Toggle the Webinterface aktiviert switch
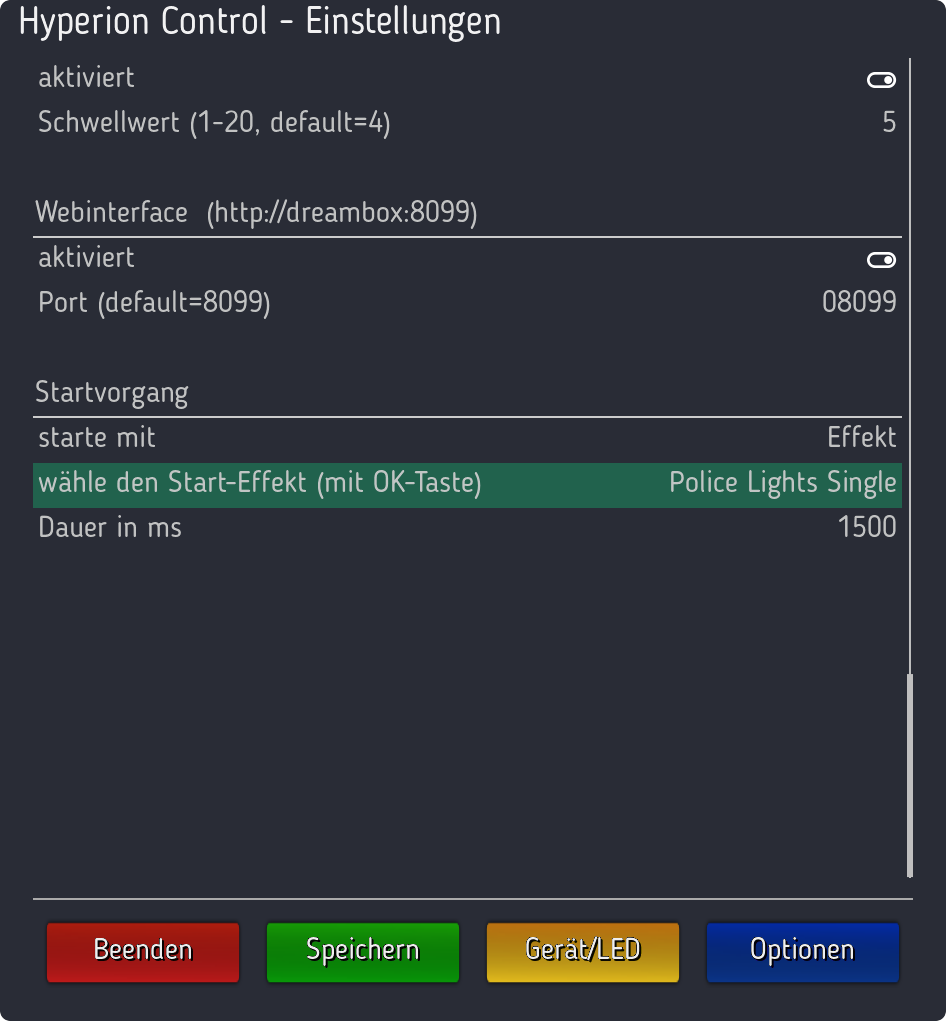The width and height of the screenshot is (946, 1021). click(x=881, y=261)
